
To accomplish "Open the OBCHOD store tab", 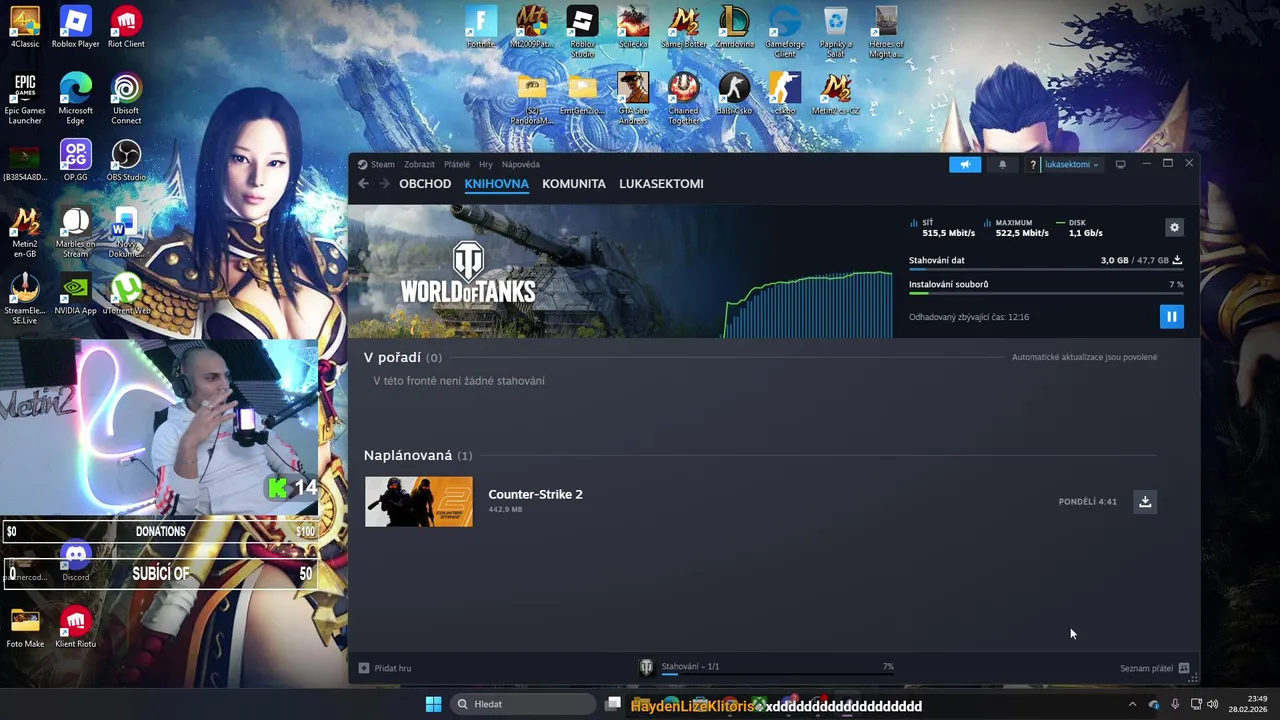I will point(425,183).
